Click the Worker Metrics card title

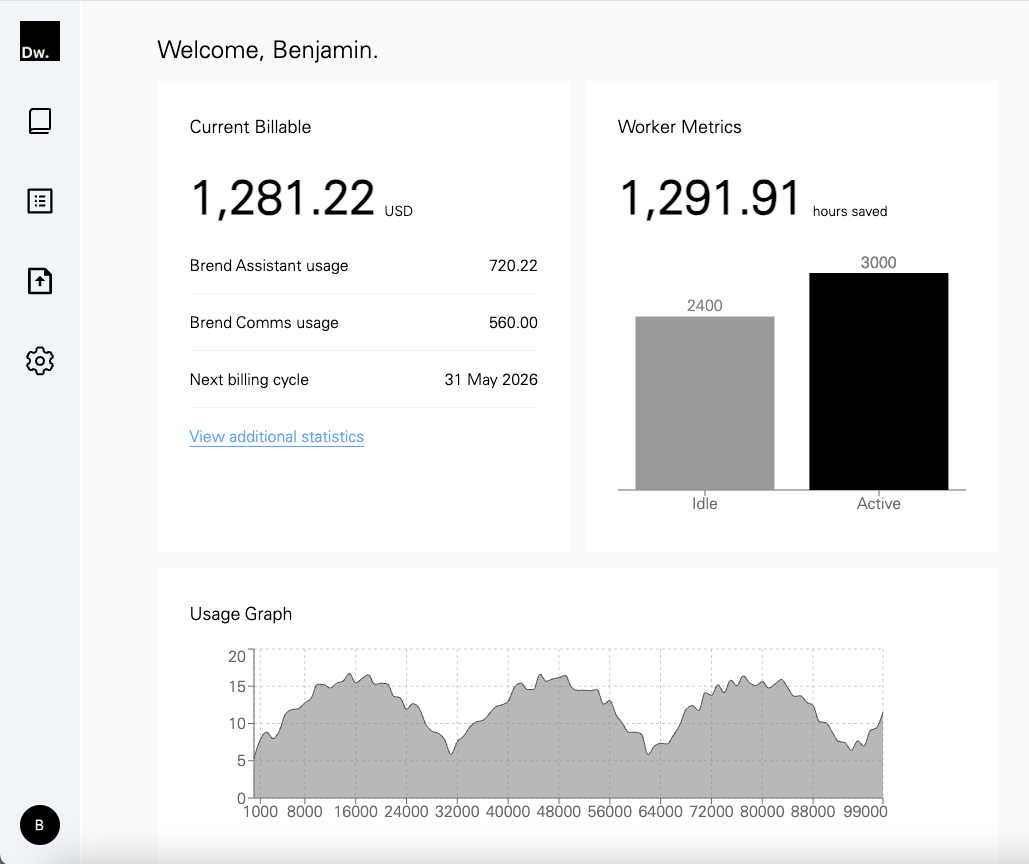[x=679, y=127]
